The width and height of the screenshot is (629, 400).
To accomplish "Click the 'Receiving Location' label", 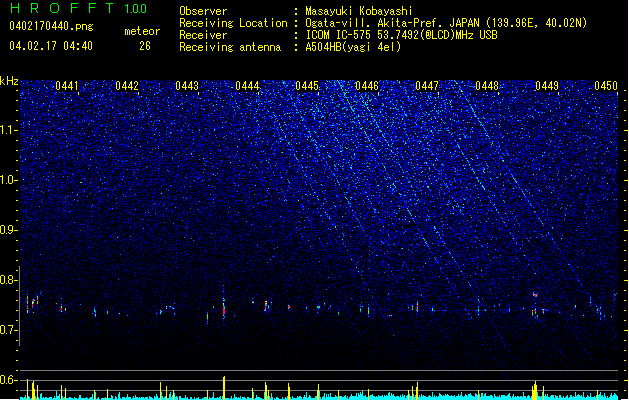I will 233,23.
